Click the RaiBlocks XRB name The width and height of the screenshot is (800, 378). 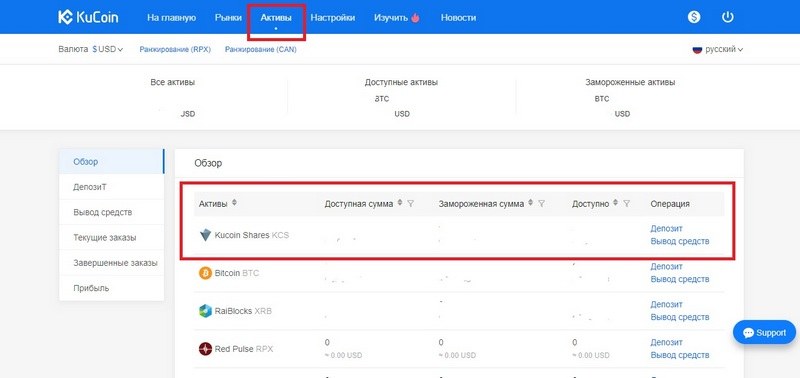click(243, 311)
